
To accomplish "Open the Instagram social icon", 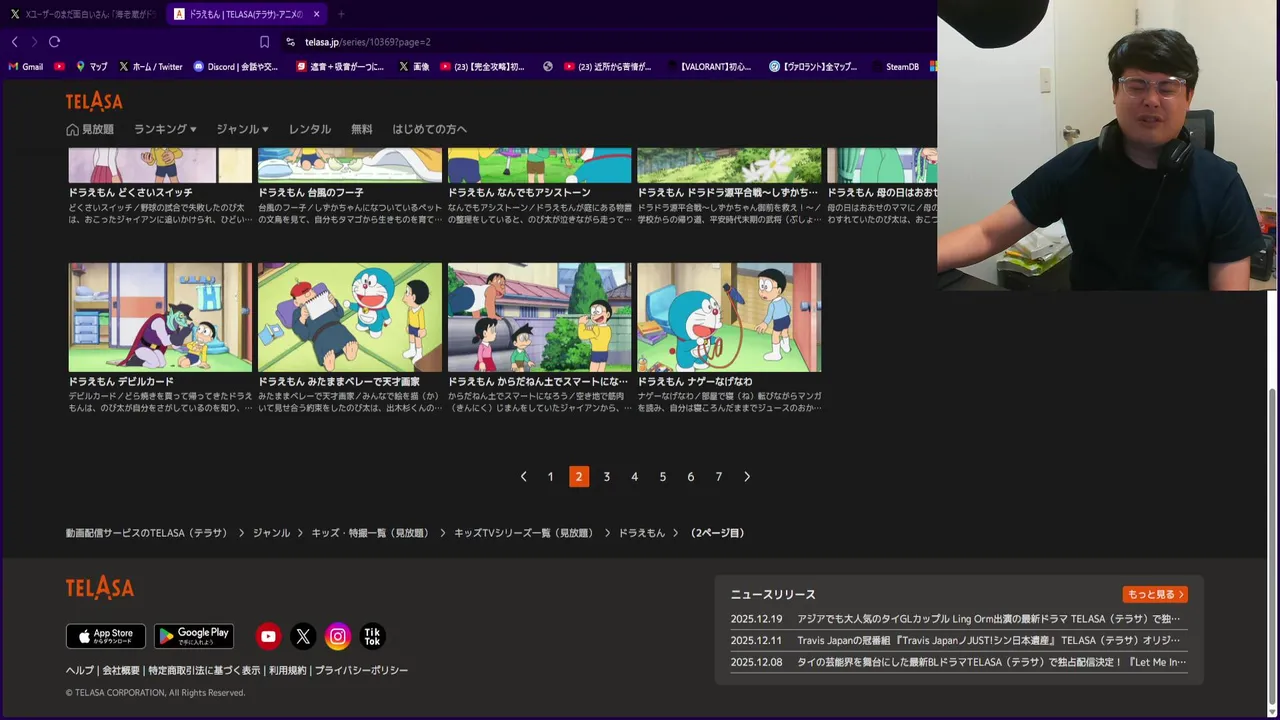I will [x=338, y=636].
